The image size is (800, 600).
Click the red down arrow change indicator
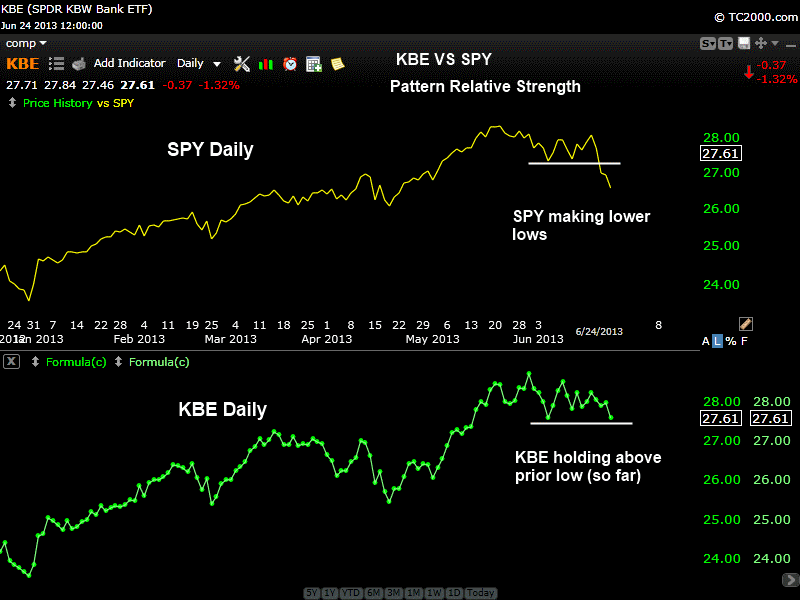[x=749, y=72]
